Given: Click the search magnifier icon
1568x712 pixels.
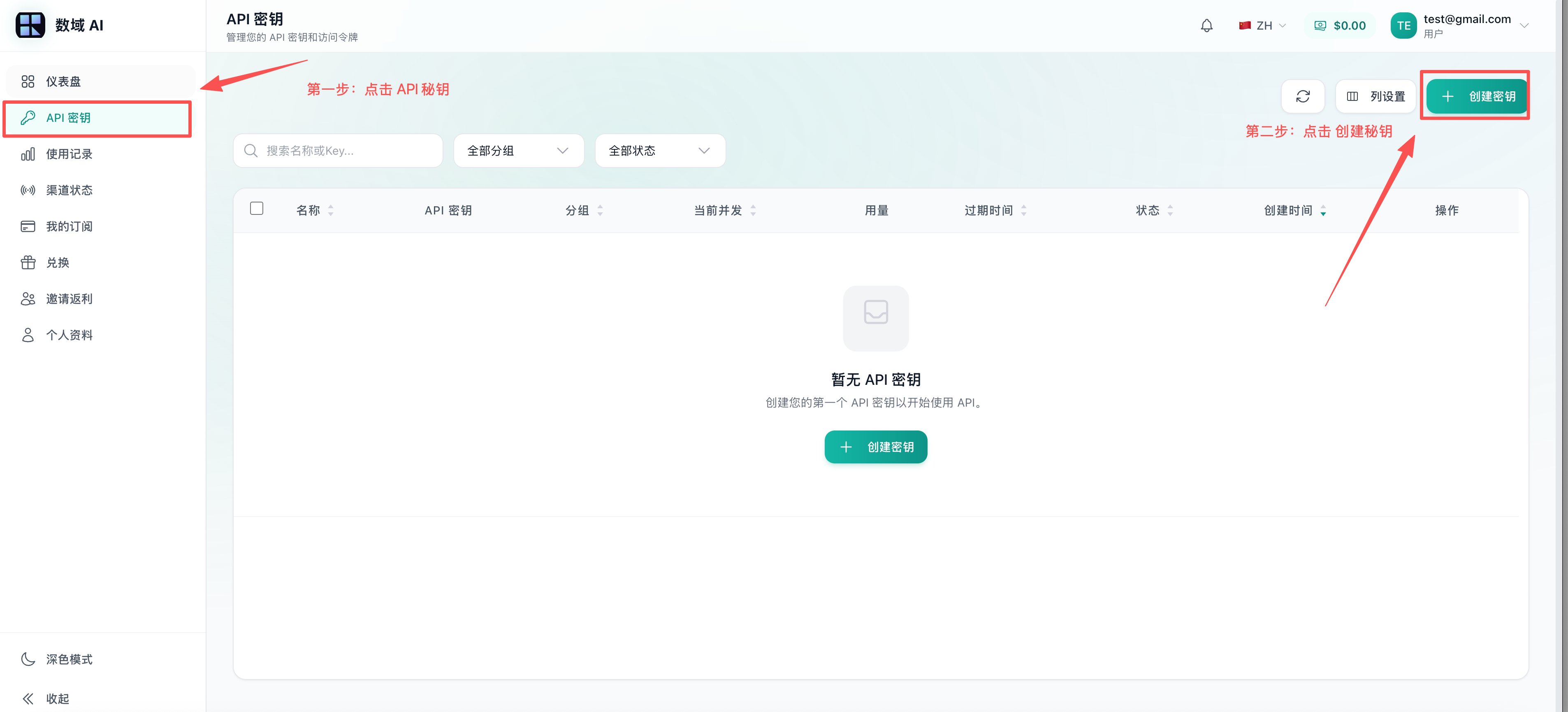Looking at the screenshot, I should tap(251, 151).
